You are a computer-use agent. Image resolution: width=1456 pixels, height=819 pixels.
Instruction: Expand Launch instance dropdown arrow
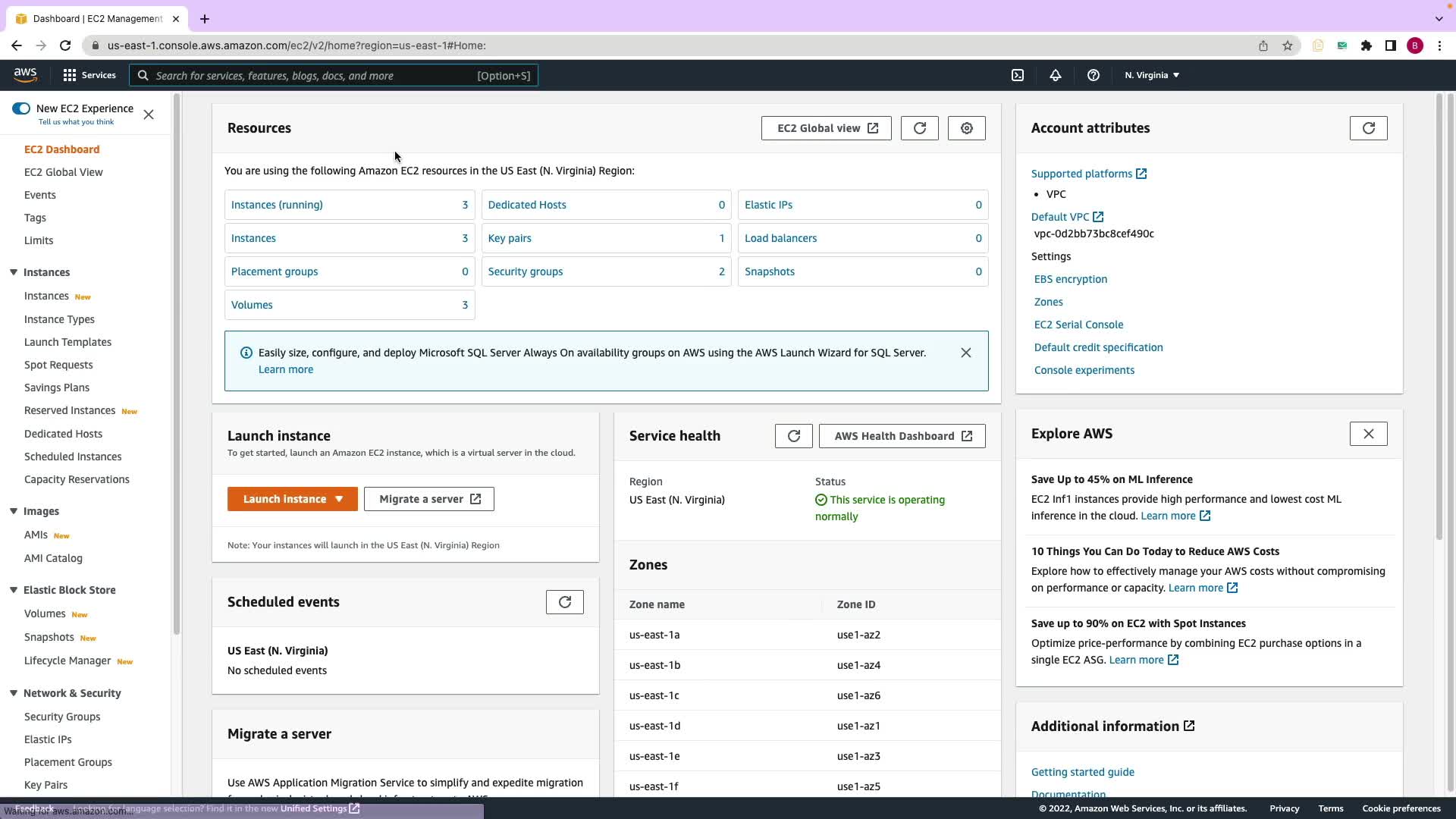coord(339,499)
